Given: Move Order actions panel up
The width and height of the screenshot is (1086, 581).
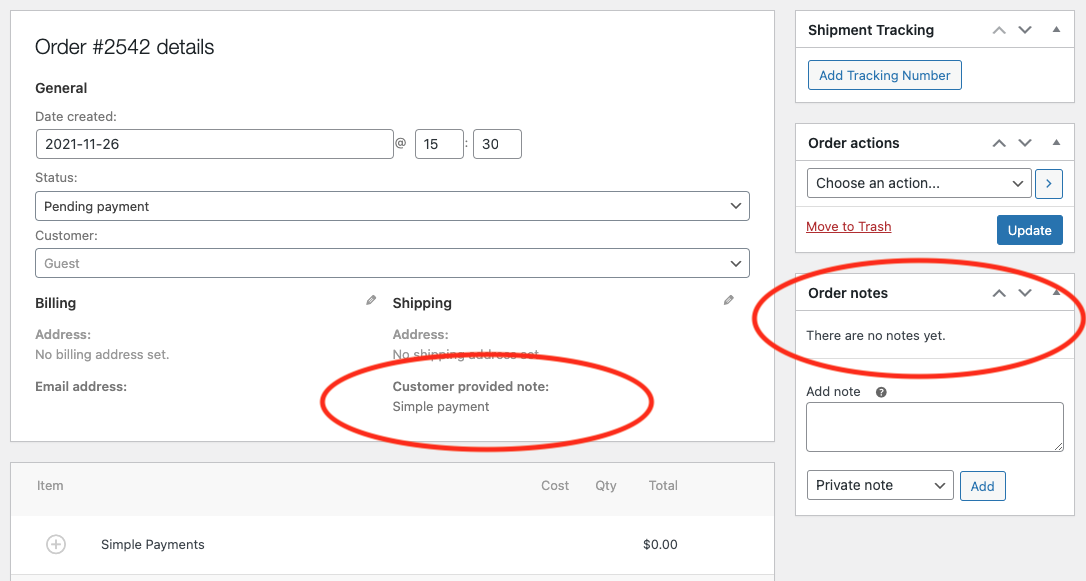Looking at the screenshot, I should click(x=999, y=143).
